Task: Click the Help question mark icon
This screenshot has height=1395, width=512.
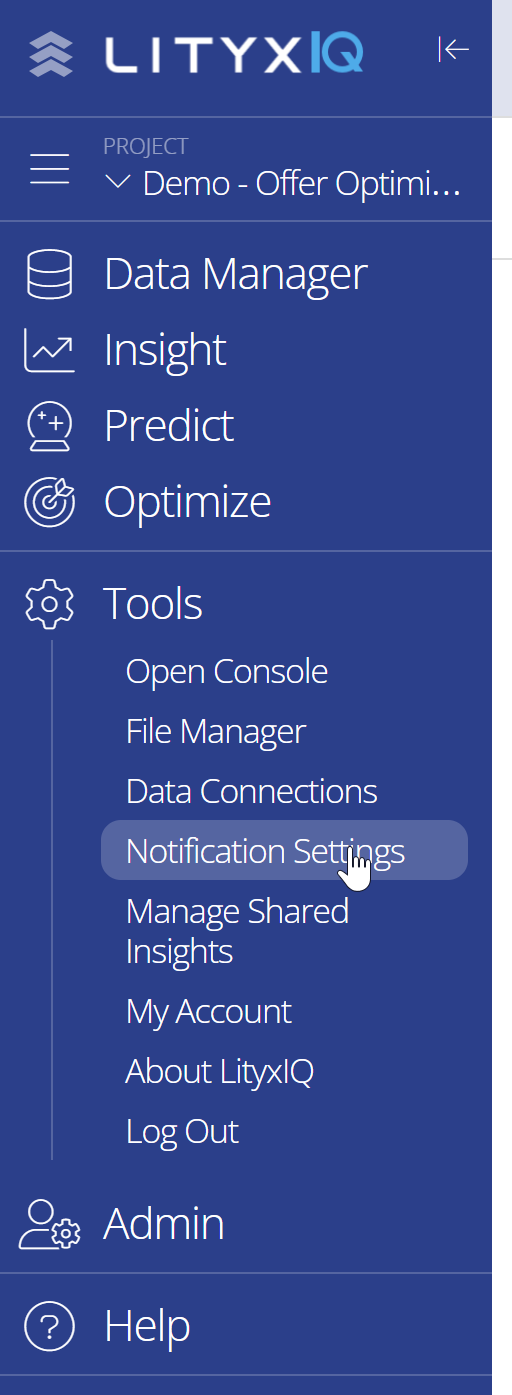Action: tap(49, 1327)
